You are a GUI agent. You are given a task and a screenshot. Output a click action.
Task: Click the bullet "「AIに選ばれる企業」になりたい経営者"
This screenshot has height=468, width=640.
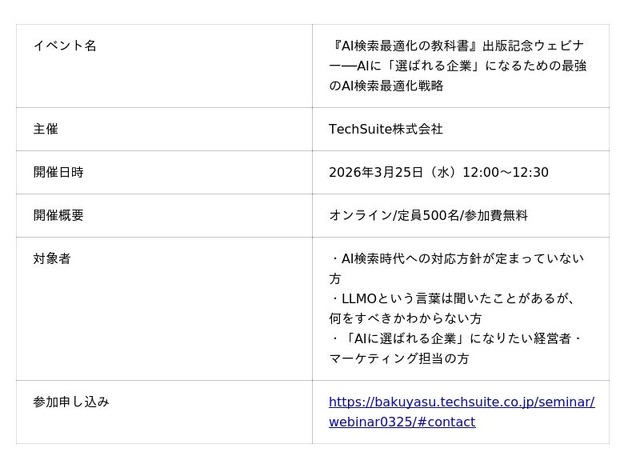(x=455, y=339)
